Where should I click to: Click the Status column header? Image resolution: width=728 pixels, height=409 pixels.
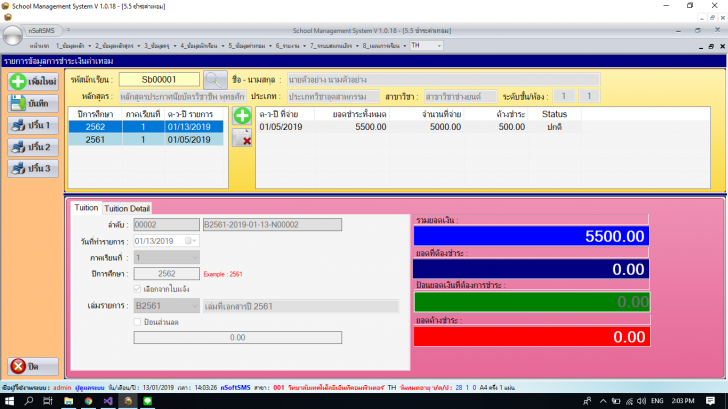(x=554, y=114)
